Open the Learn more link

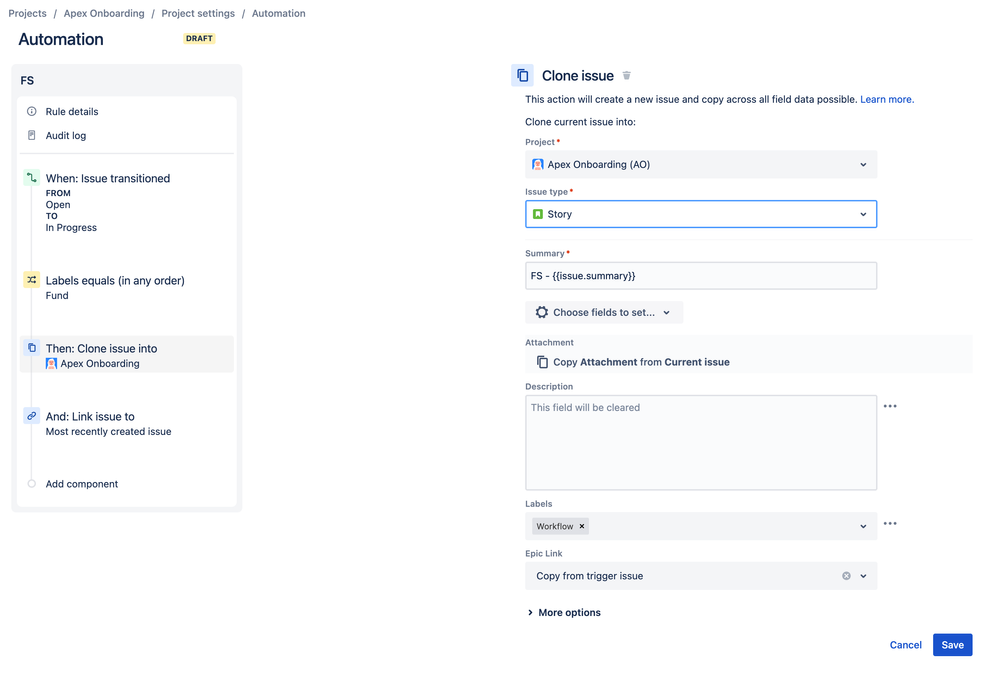tap(887, 99)
